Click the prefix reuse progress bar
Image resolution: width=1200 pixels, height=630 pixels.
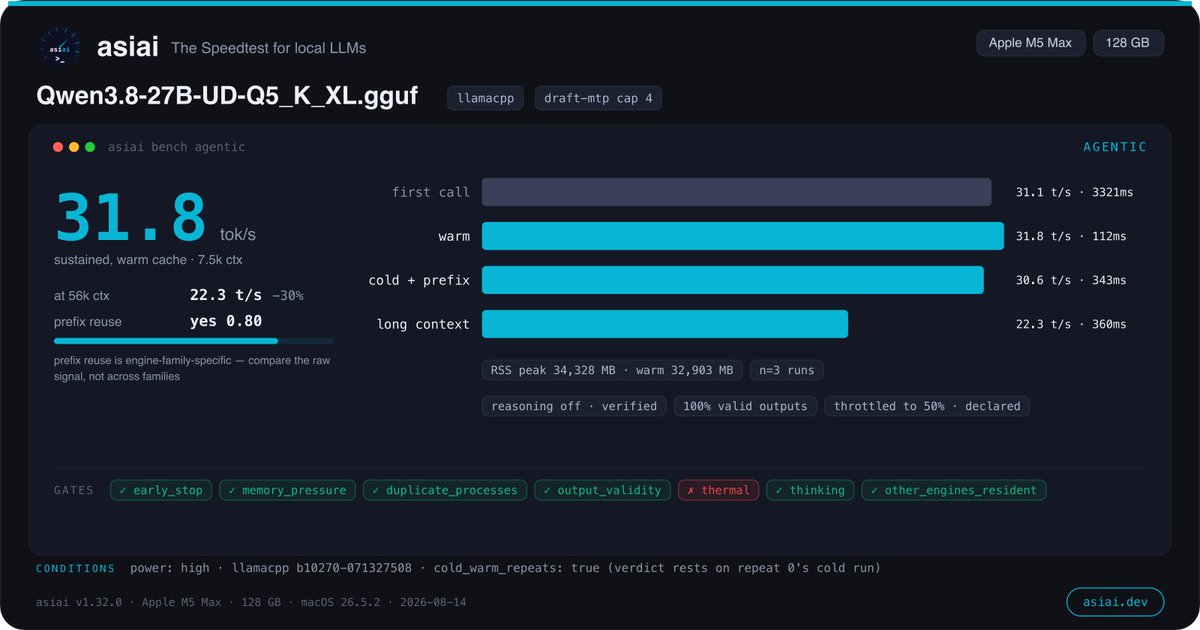pos(193,341)
